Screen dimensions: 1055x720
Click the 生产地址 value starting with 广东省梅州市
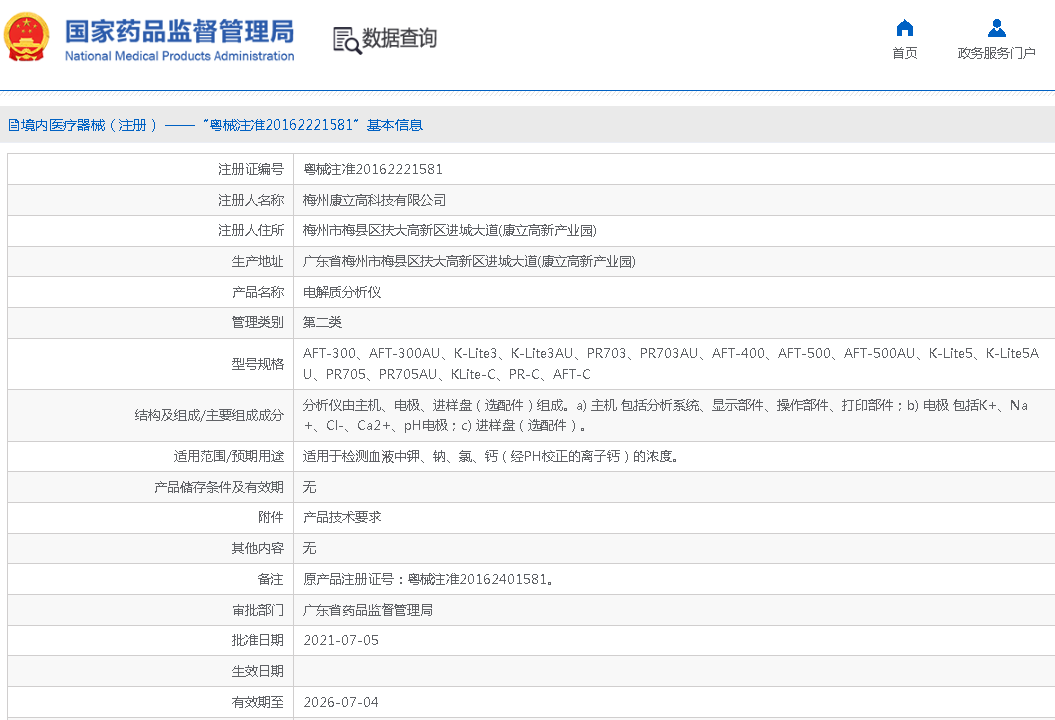point(469,262)
